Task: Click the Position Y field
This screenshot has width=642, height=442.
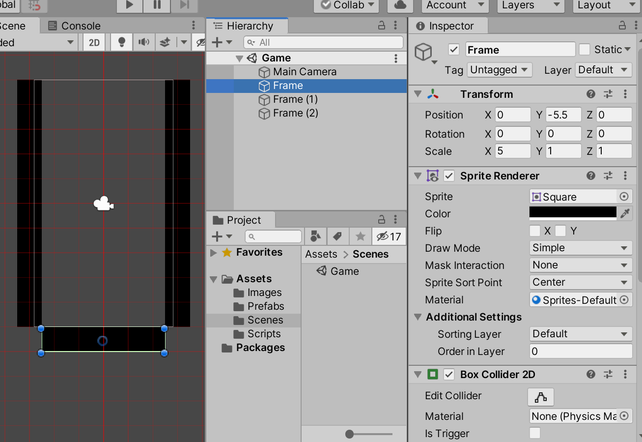Action: coord(563,115)
